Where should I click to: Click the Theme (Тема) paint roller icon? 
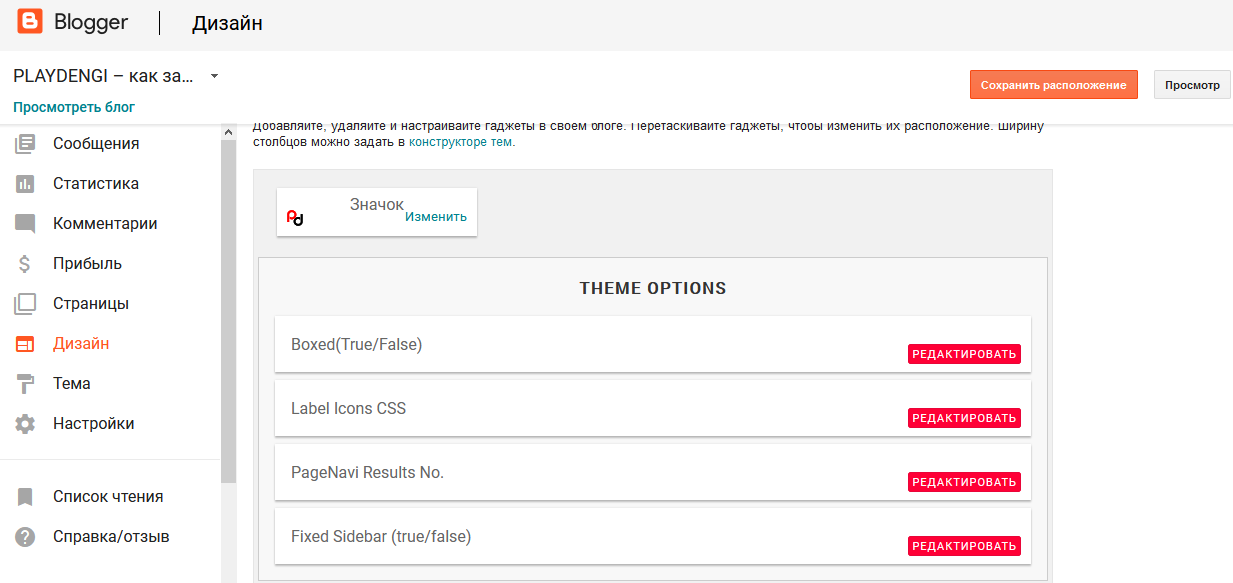(x=25, y=384)
